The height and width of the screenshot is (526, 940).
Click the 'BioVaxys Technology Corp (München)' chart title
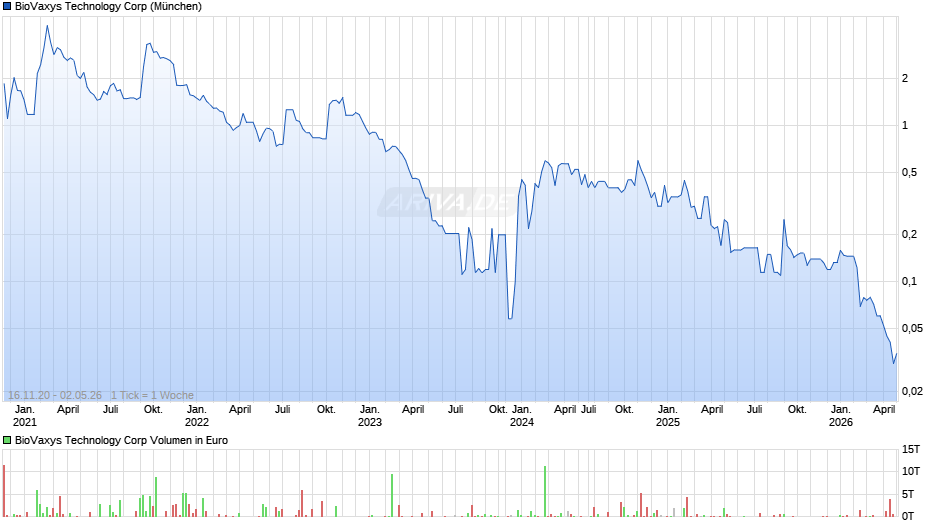[109, 7]
